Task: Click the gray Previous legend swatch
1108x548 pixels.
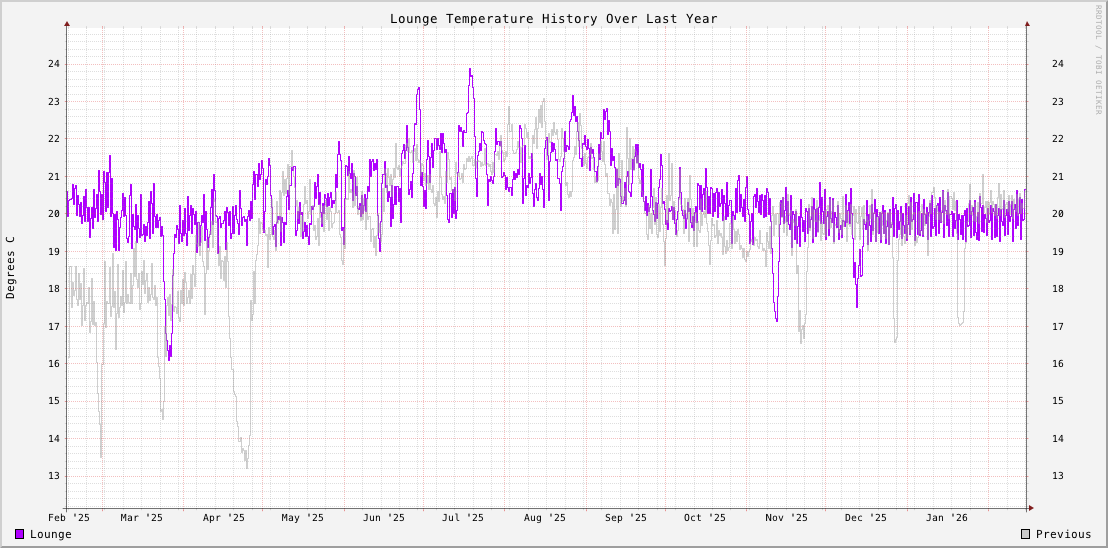Action: click(x=1025, y=534)
